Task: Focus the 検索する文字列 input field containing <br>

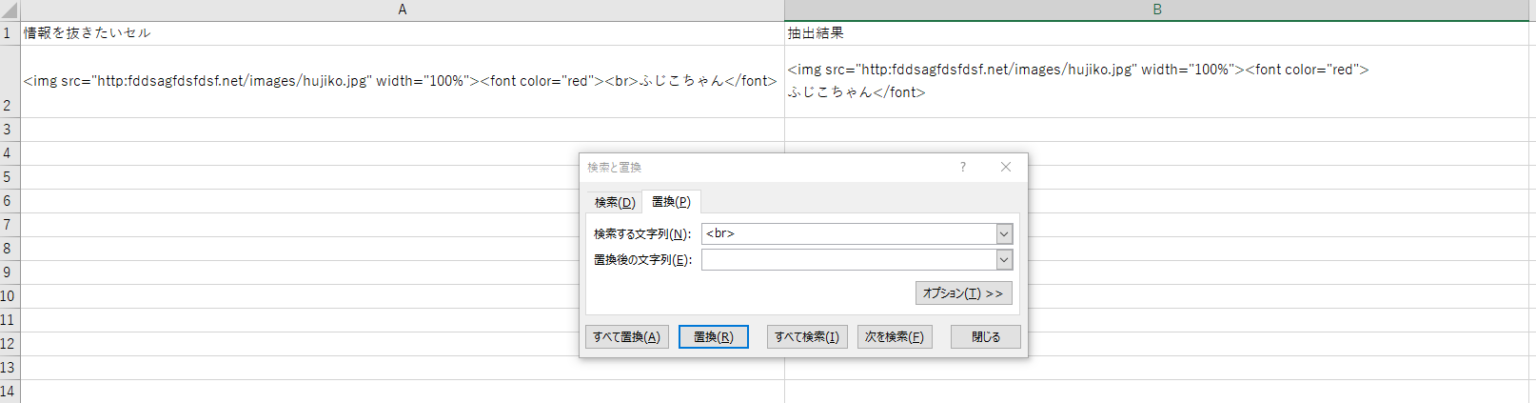Action: pos(849,234)
